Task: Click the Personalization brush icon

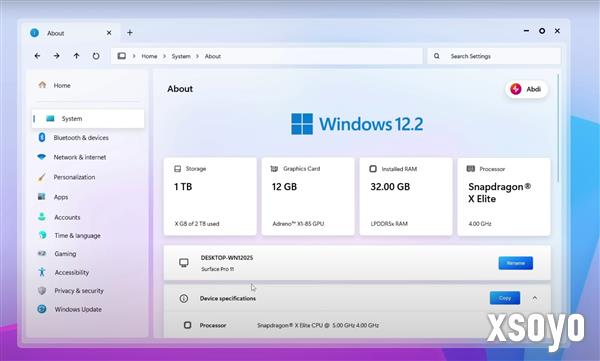Action: coord(41,177)
